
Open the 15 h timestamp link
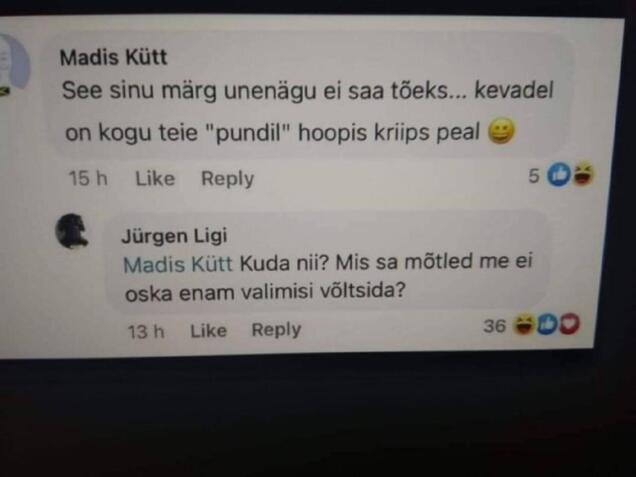pyautogui.click(x=88, y=178)
